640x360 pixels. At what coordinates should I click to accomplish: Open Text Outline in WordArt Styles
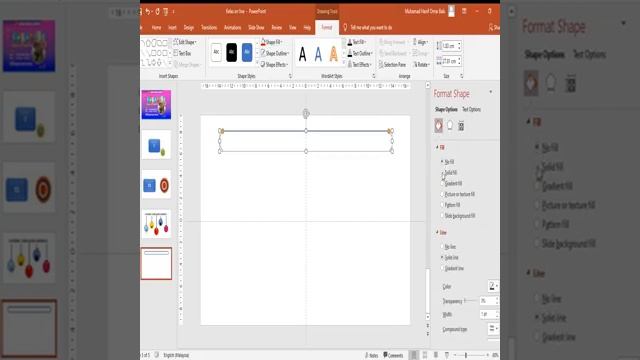pos(359,53)
